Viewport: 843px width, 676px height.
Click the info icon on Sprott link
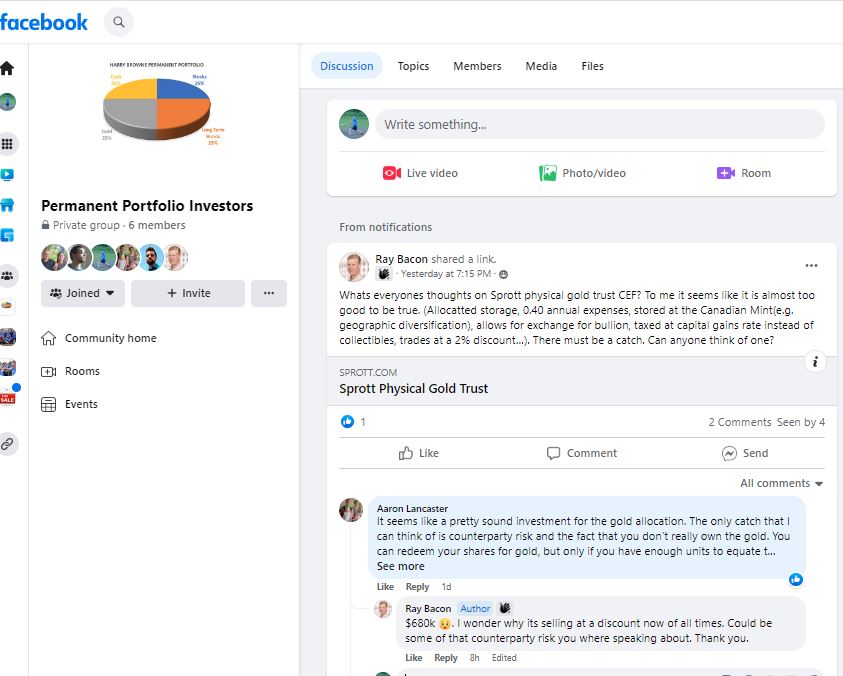[x=815, y=362]
